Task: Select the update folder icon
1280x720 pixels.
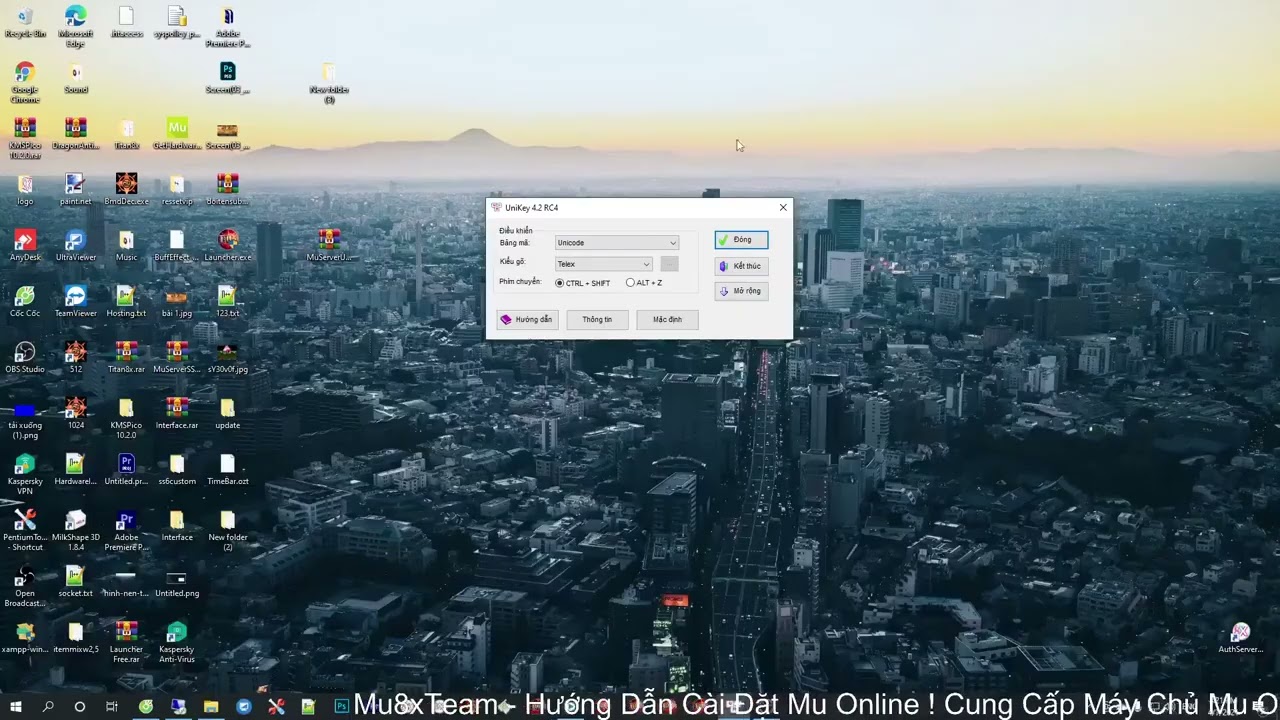Action: (228, 414)
